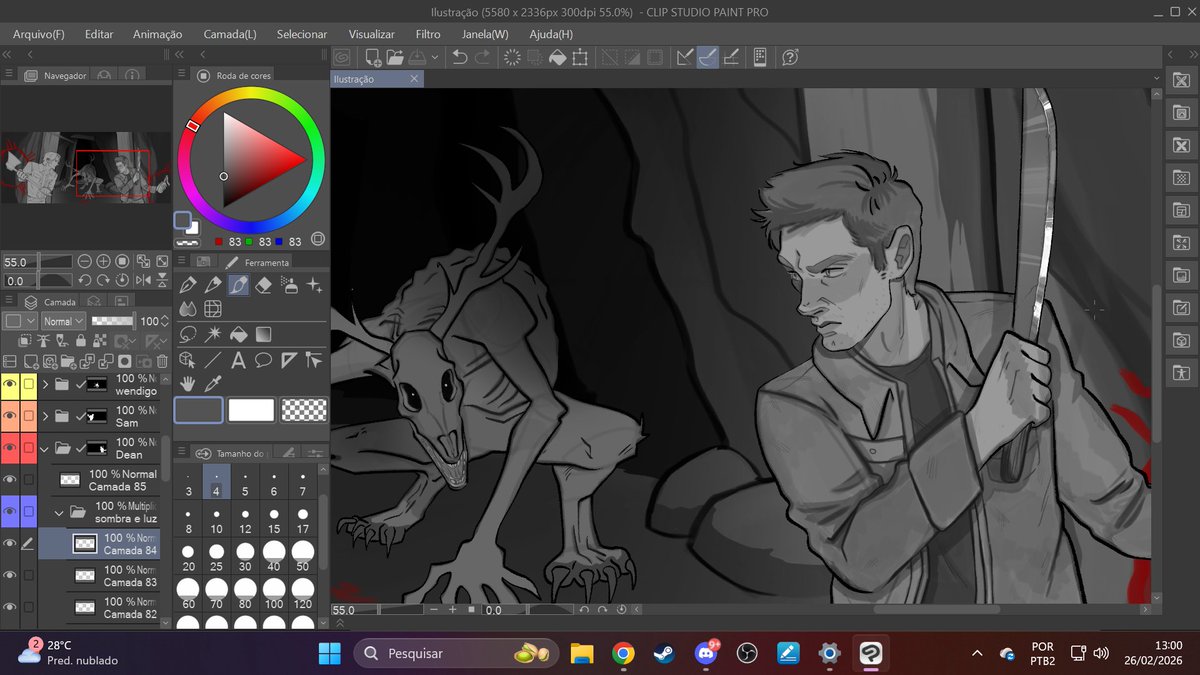Collapse the Dean layer folder

tap(45, 448)
